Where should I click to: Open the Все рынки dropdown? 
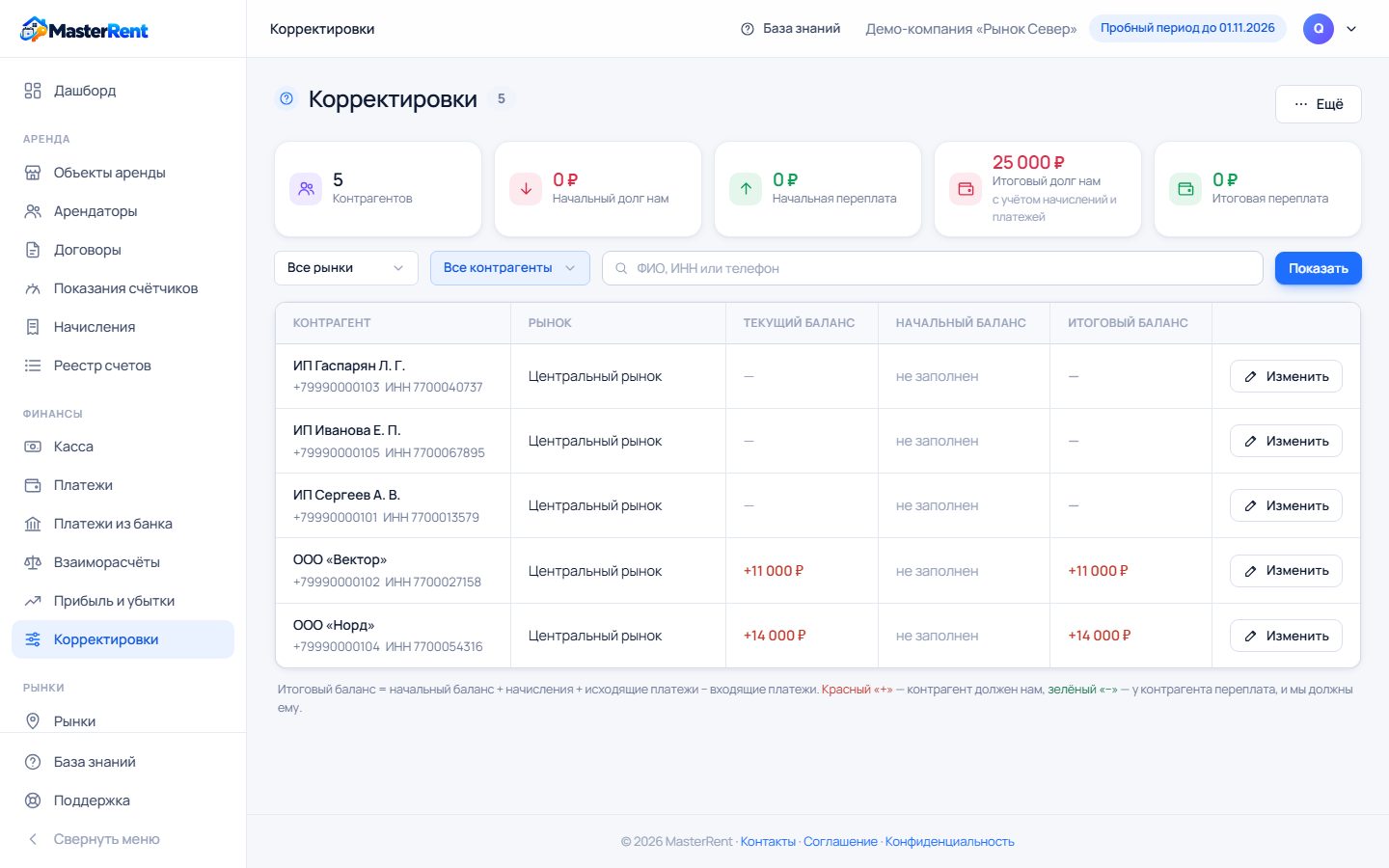click(x=346, y=268)
